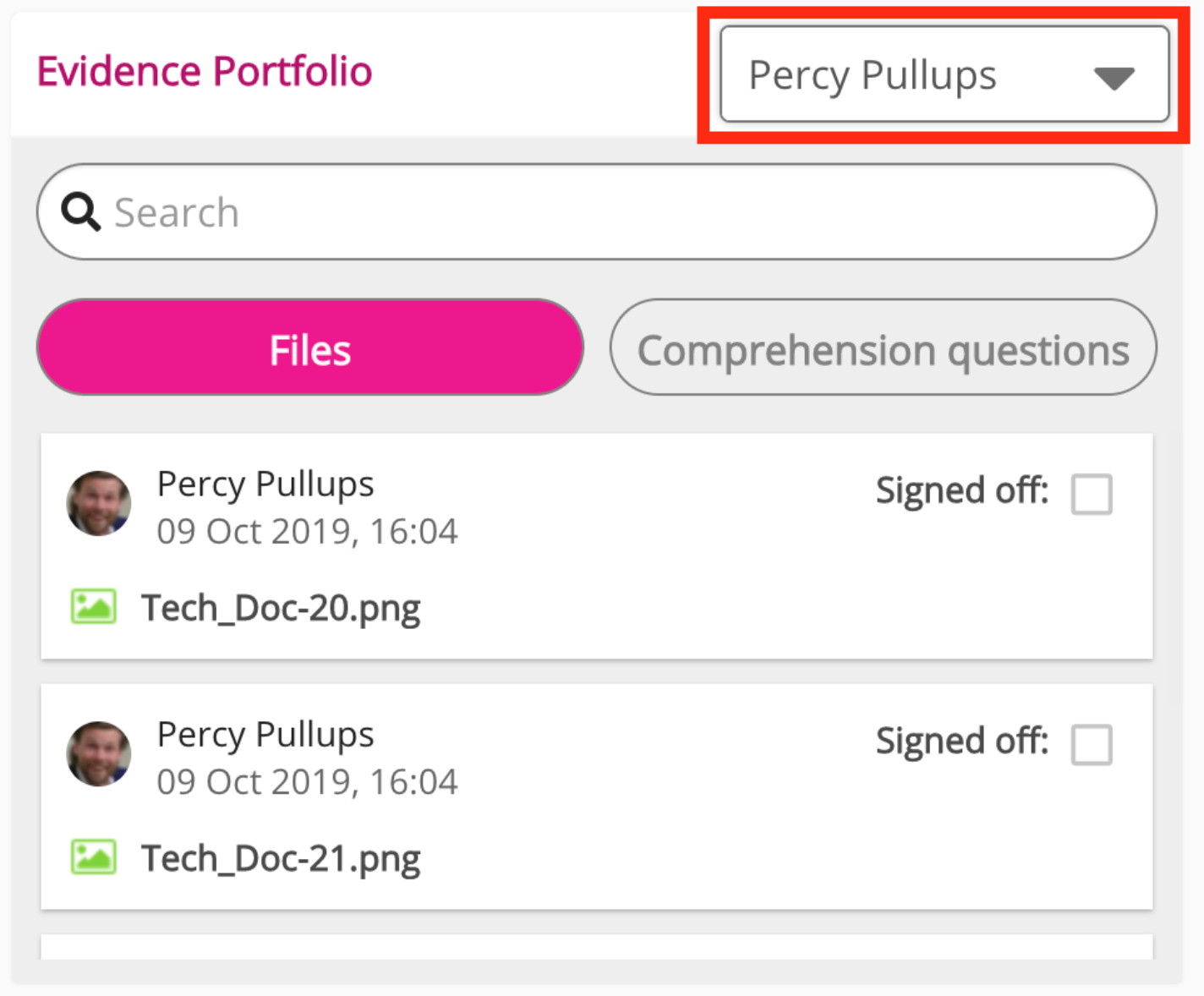Click Percy's avatar on the Tech_Doc-20 card

(x=99, y=504)
